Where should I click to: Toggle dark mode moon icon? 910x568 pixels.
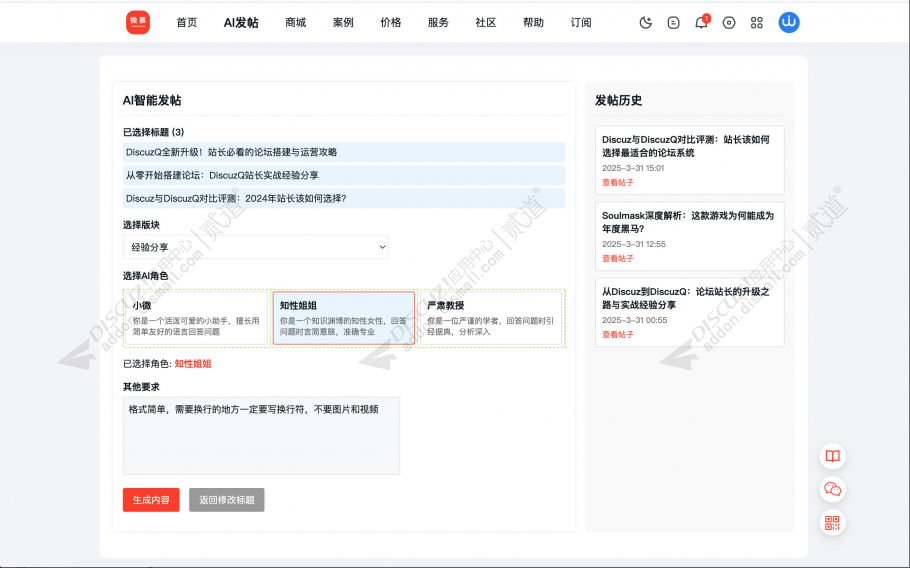(645, 23)
